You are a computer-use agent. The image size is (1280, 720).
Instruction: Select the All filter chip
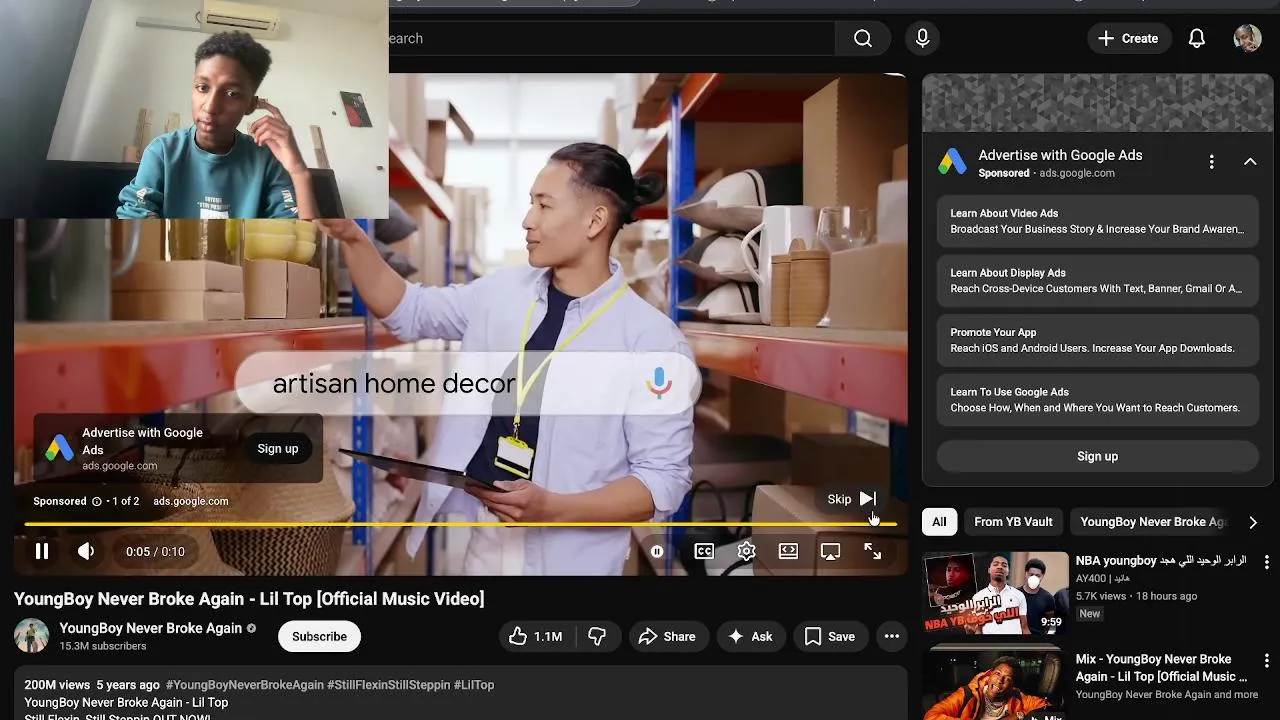(939, 522)
